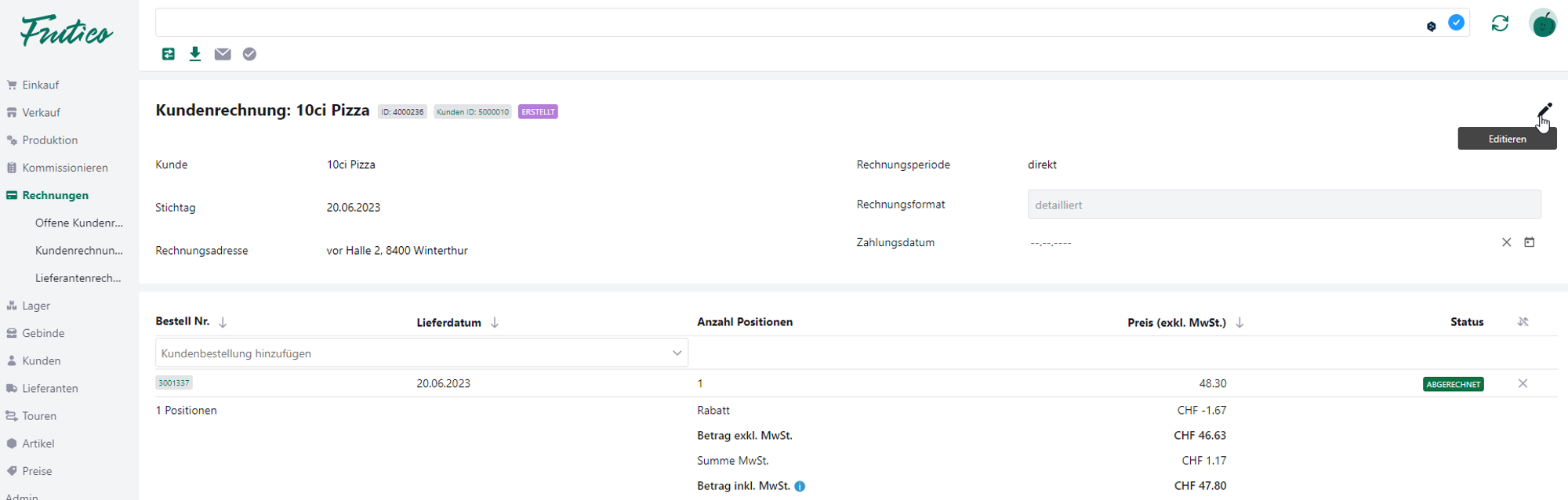Viewport: 1568px width, 500px height.
Task: Send the invoice via the envelope icon
Action: 223,54
